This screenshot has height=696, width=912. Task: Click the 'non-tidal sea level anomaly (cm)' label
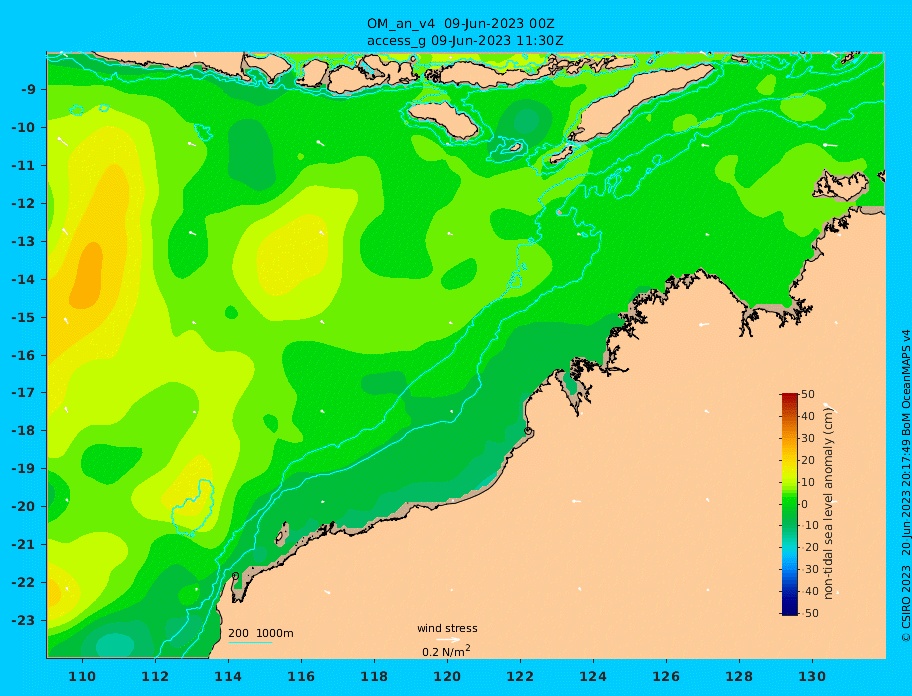pyautogui.click(x=828, y=503)
